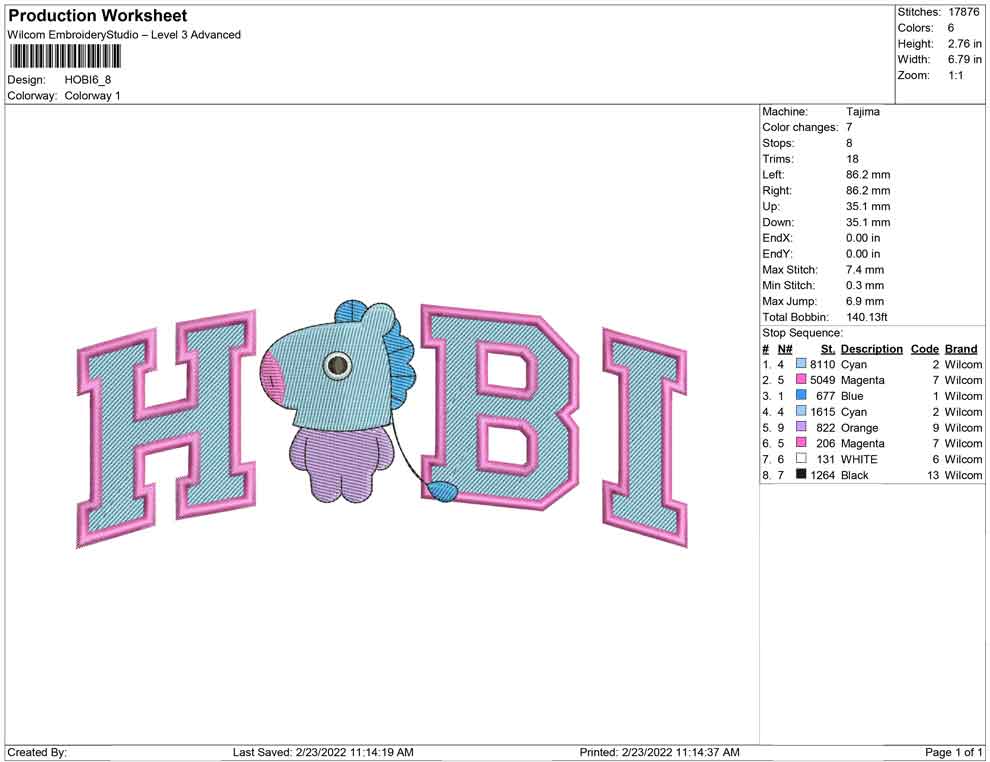Click the magenta swatch for stitch 206
Screen dimensions: 990x762
801,443
